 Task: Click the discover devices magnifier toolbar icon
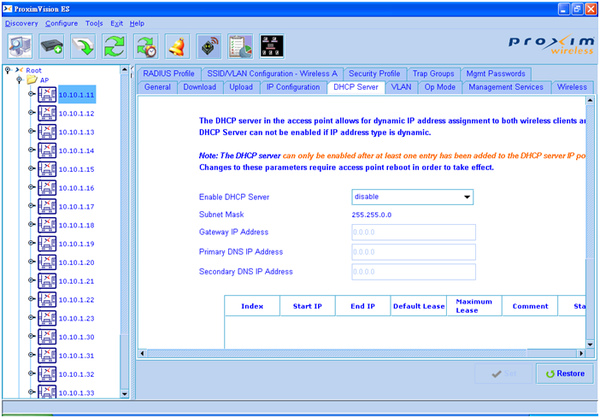20,46
